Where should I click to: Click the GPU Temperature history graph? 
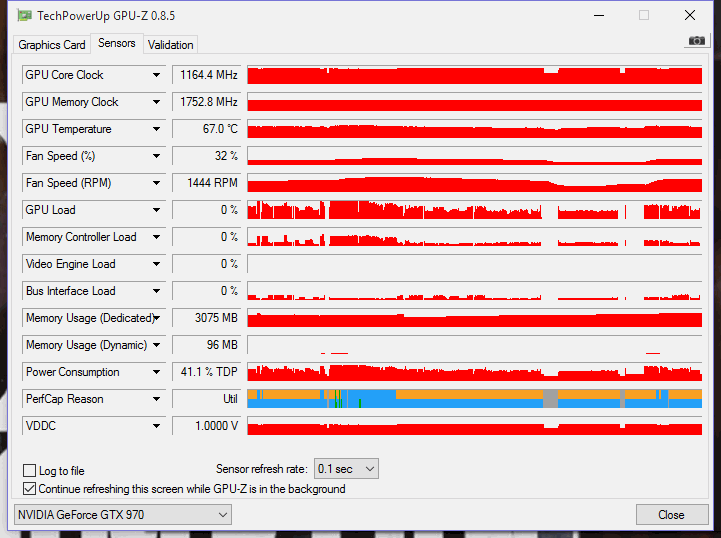tap(475, 129)
